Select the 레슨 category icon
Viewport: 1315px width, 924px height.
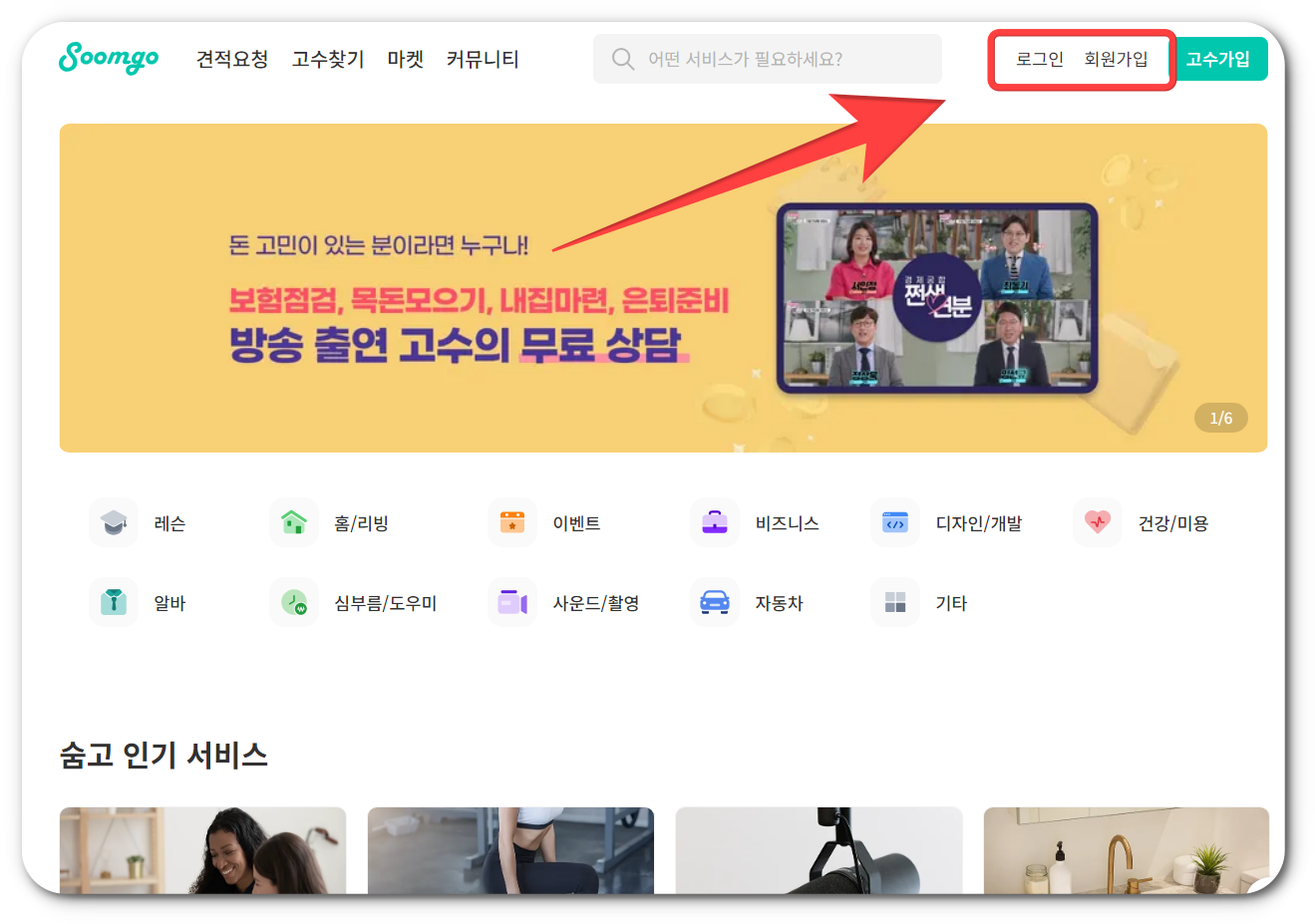click(113, 522)
